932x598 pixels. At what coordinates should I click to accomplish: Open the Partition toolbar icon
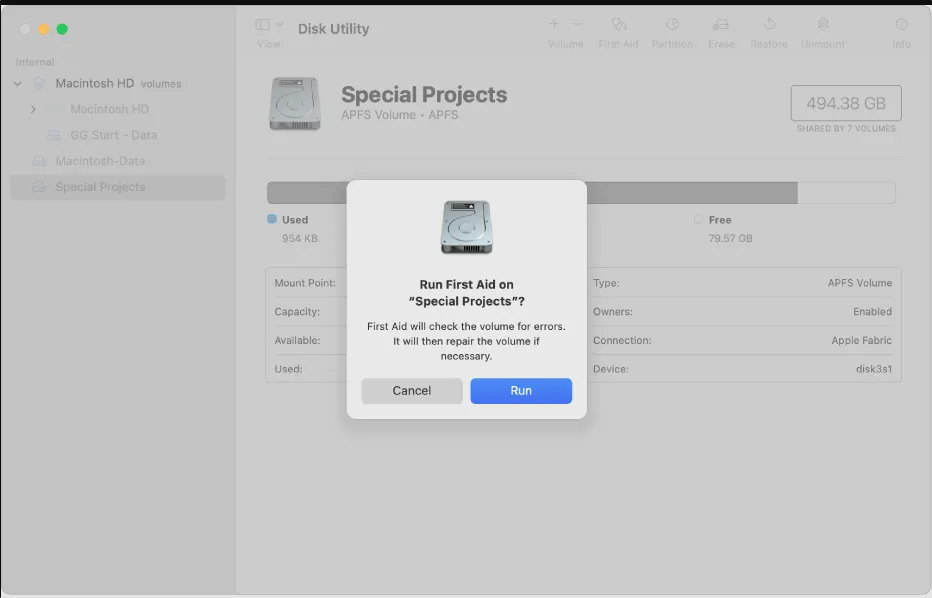(672, 24)
